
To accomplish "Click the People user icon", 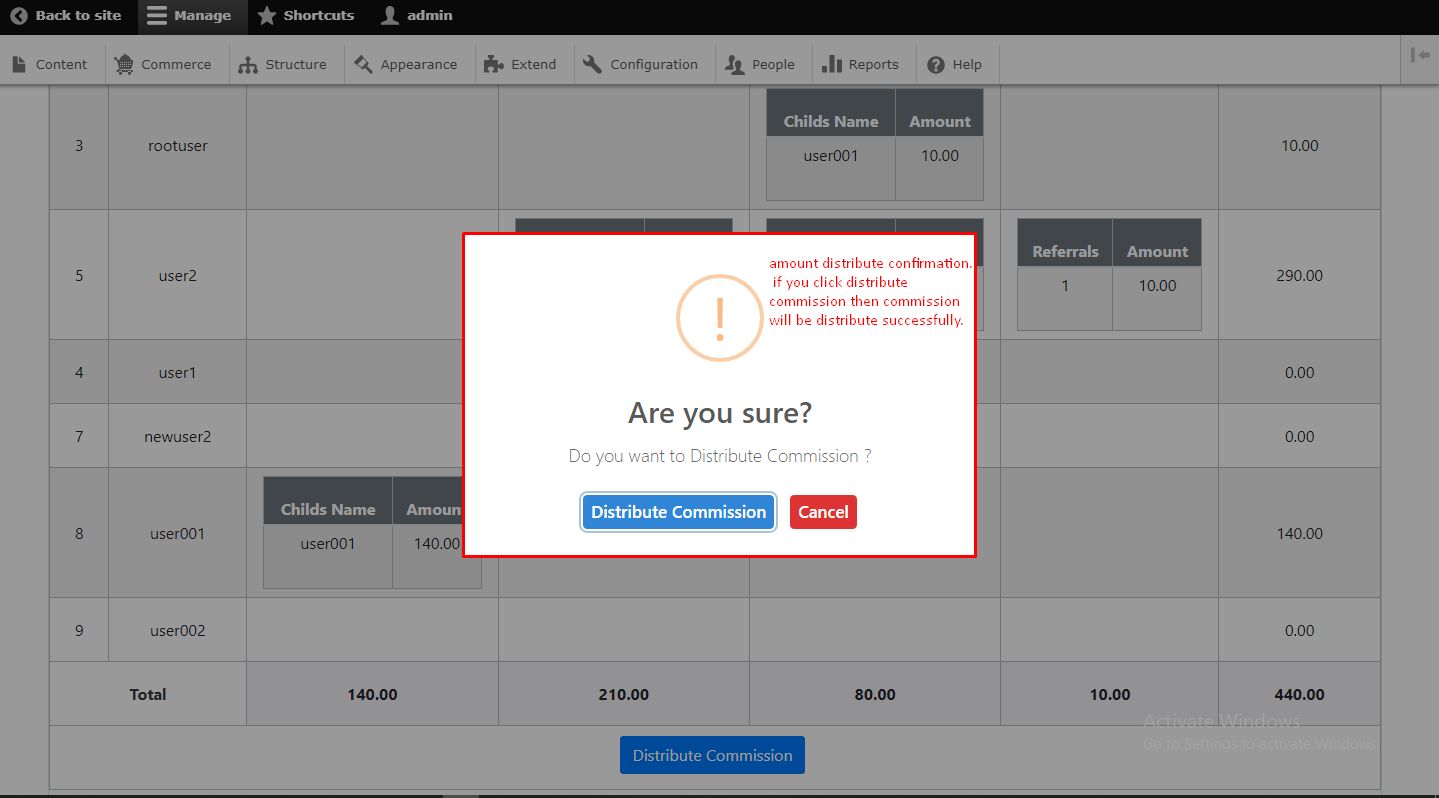I will pos(735,64).
